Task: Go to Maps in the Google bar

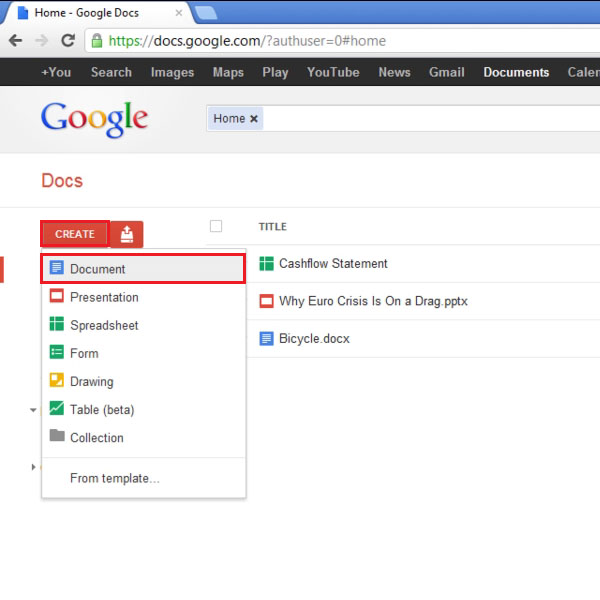Action: (228, 72)
